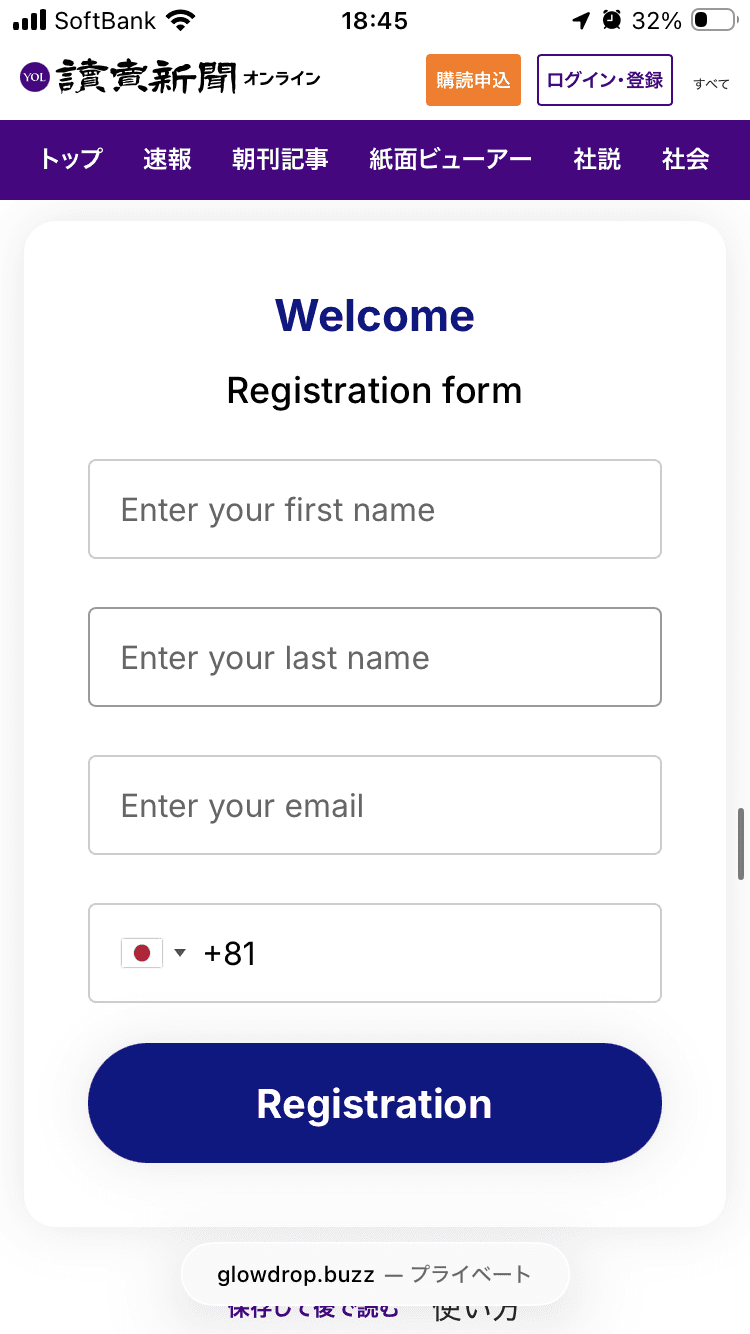Tap the cellular signal bars icon
750x1334 pixels.
click(x=30, y=20)
